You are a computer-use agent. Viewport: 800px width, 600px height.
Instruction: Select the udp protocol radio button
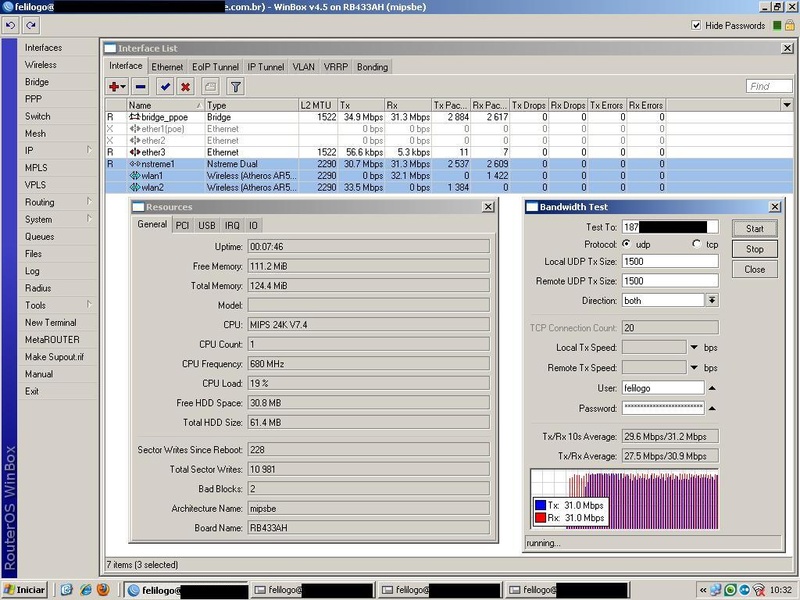point(627,244)
